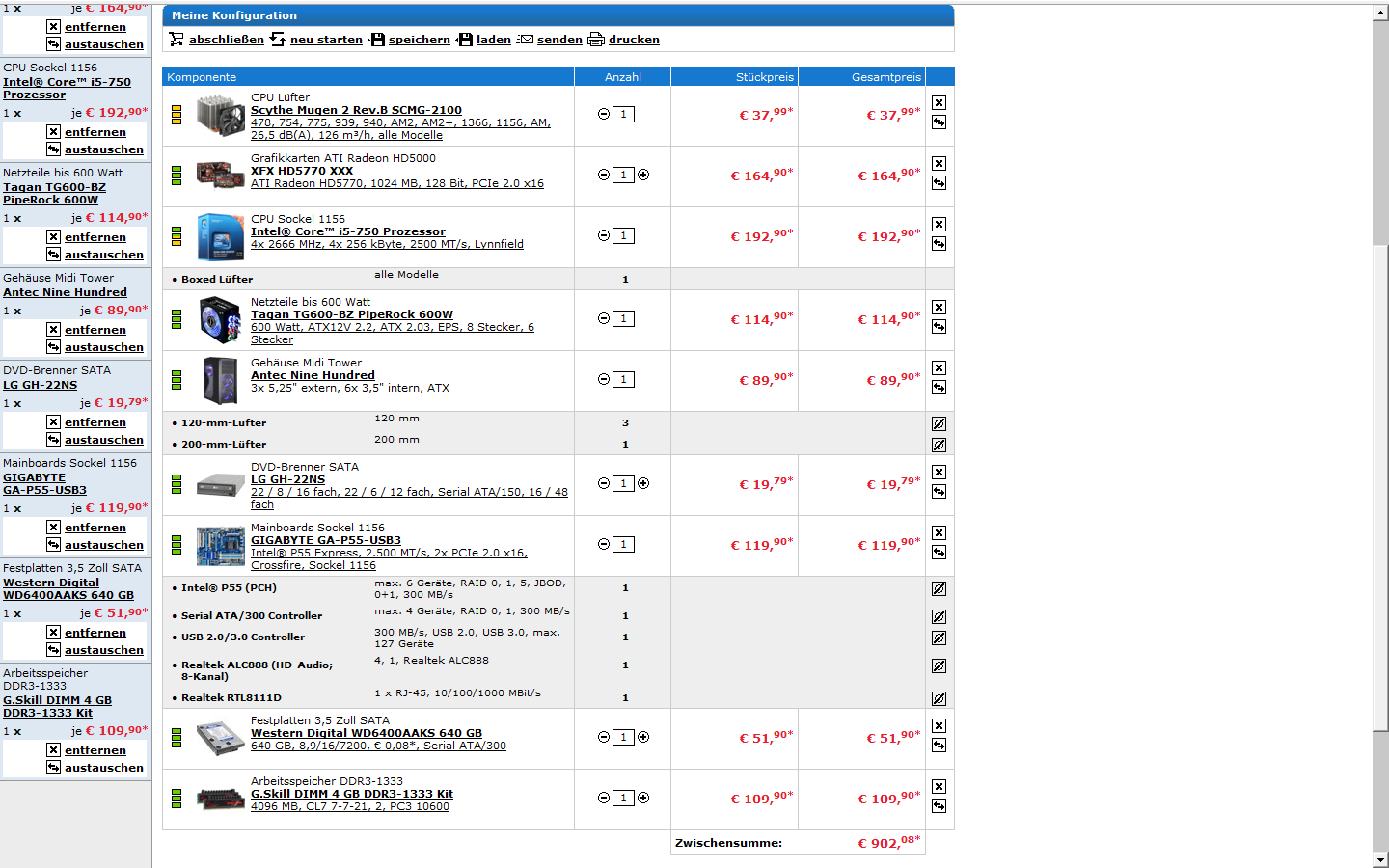This screenshot has height=868, width=1389.
Task: Click 'neu starten' in the toolbar
Action: (326, 40)
